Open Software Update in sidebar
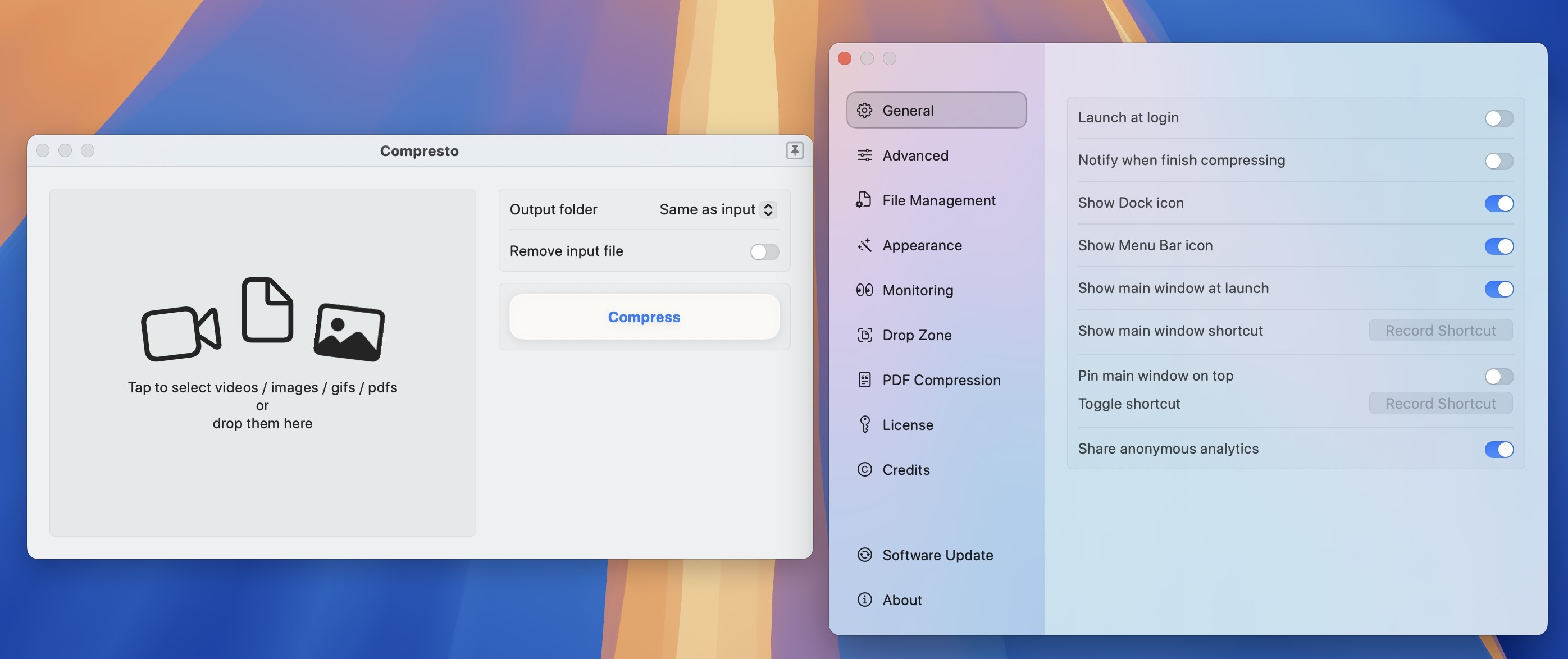Viewport: 1568px width, 659px height. (936, 555)
